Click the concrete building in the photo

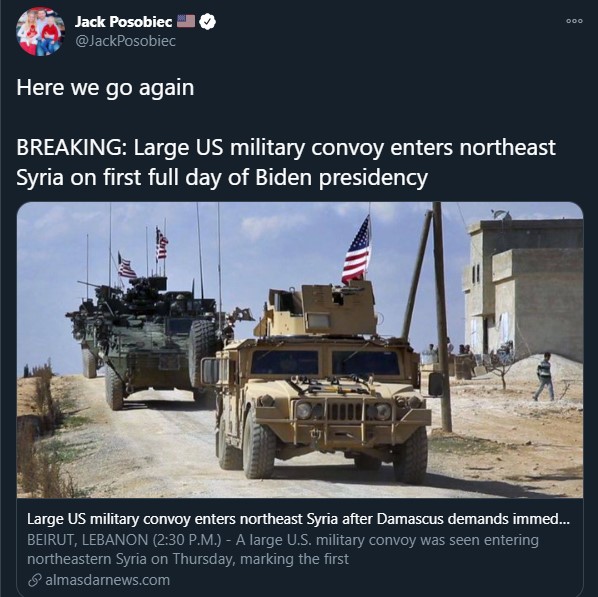tap(523, 290)
